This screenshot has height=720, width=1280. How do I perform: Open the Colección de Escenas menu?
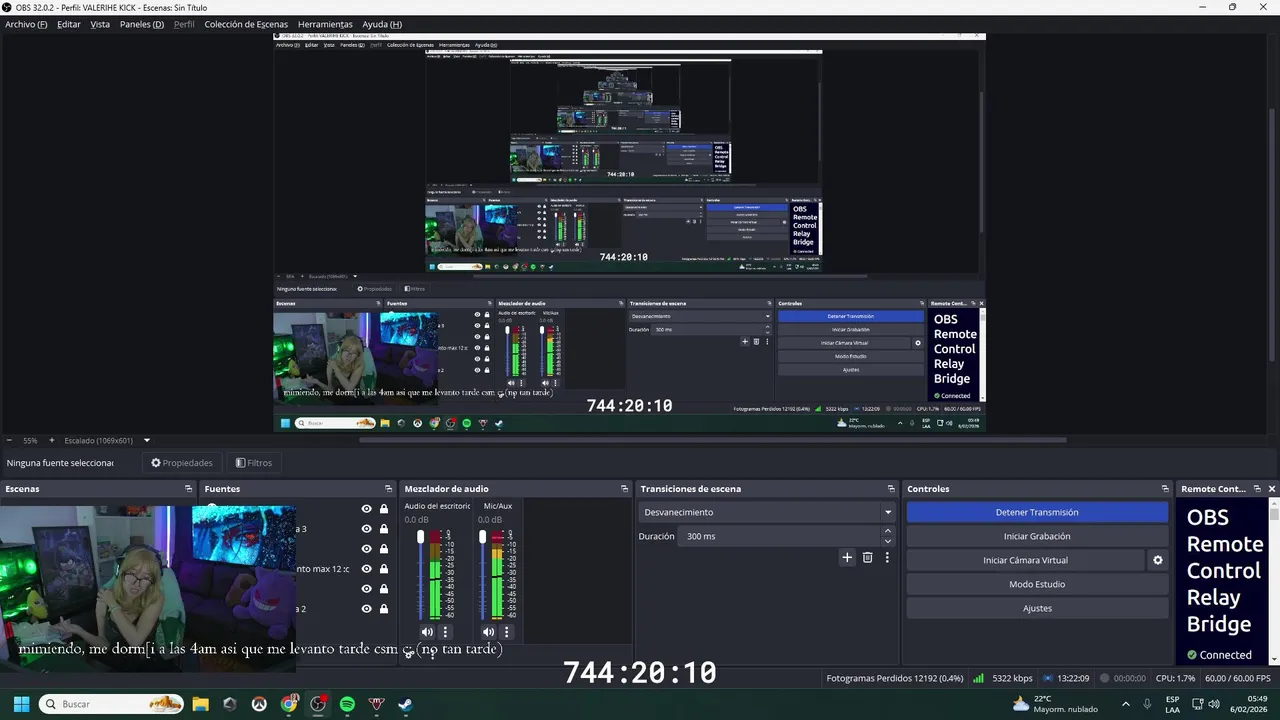coord(246,24)
